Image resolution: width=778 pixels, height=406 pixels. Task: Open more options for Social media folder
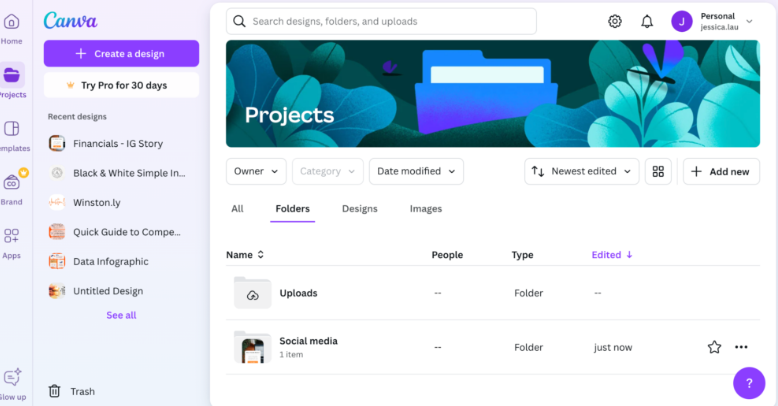(x=741, y=347)
